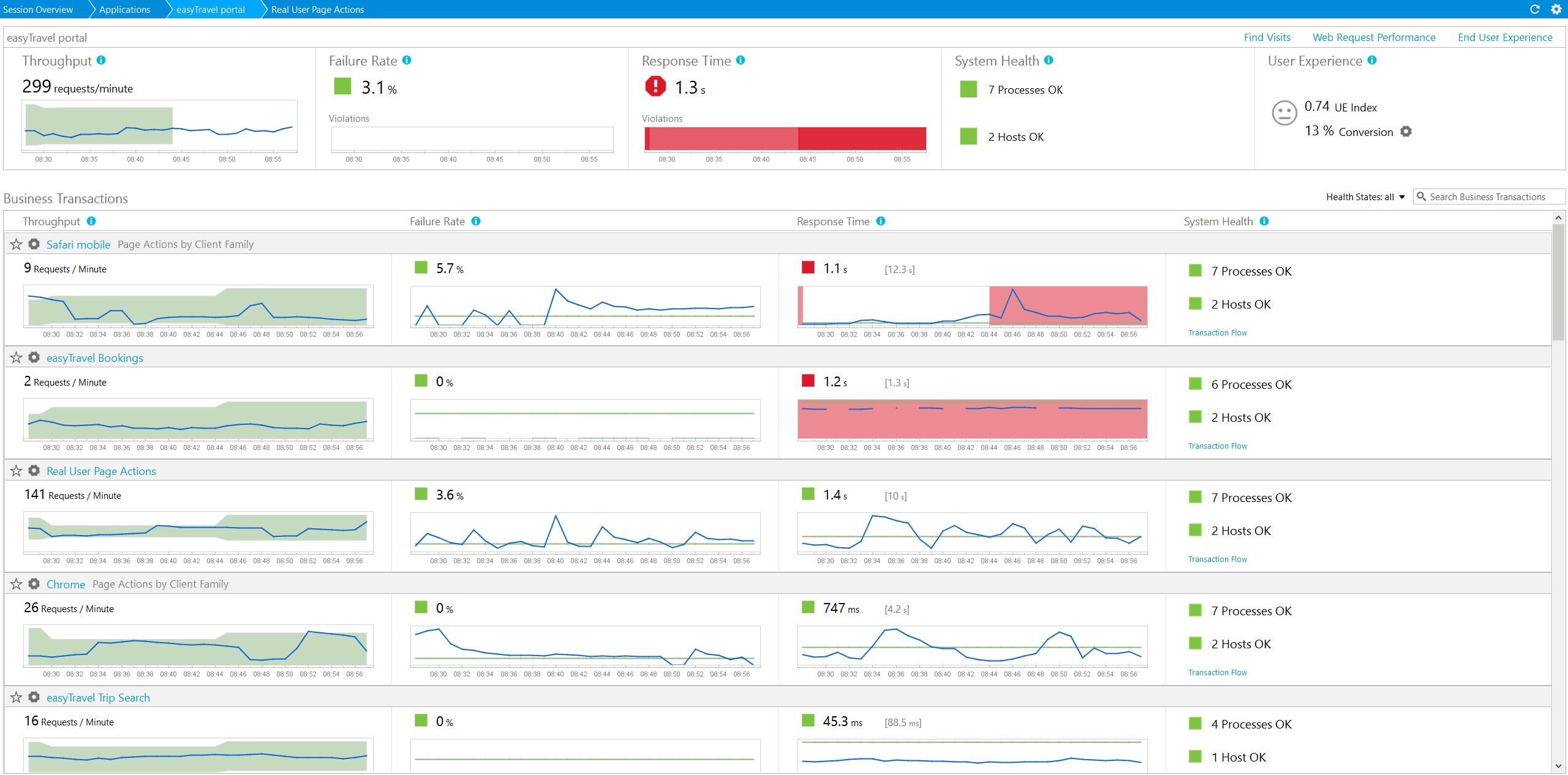Image resolution: width=1568 pixels, height=775 pixels.
Task: Favorite the Chrome transaction star
Action: coord(17,584)
